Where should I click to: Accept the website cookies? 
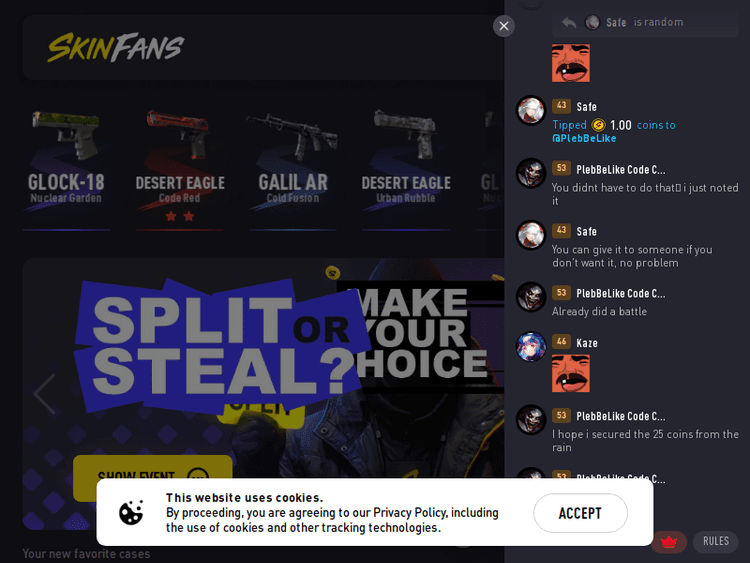[580, 513]
